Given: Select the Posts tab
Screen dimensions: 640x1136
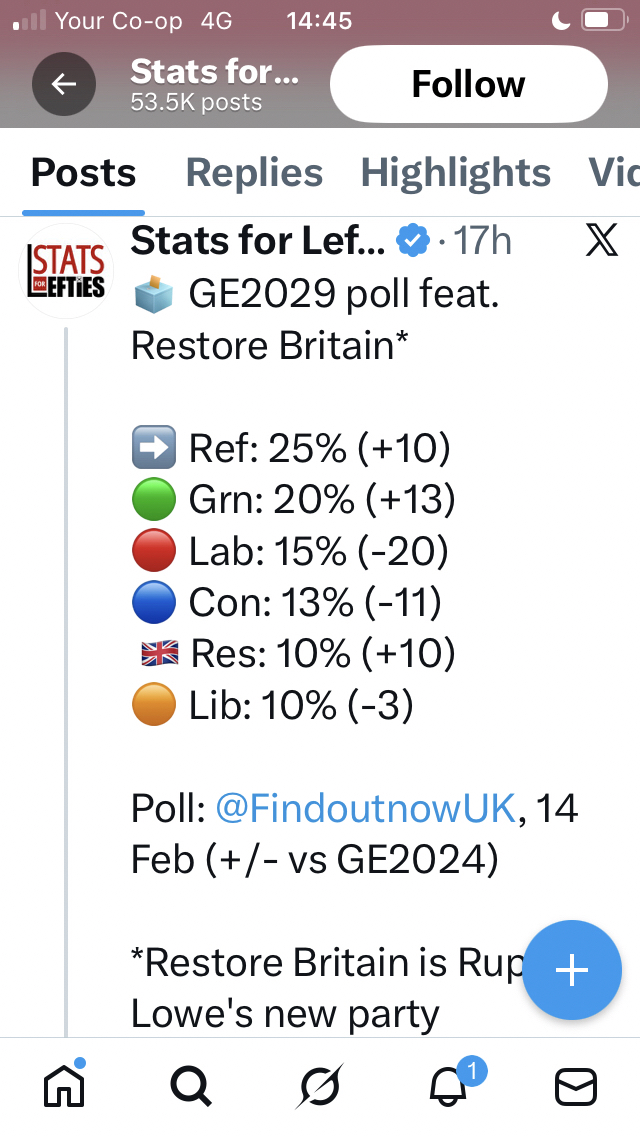Looking at the screenshot, I should click(83, 173).
